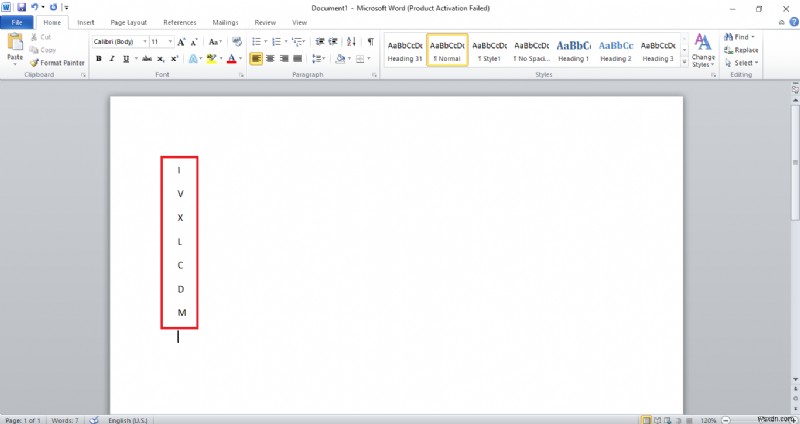Screen dimensions: 800x424
Task: Apply paragraph shading color
Action: tap(340, 59)
